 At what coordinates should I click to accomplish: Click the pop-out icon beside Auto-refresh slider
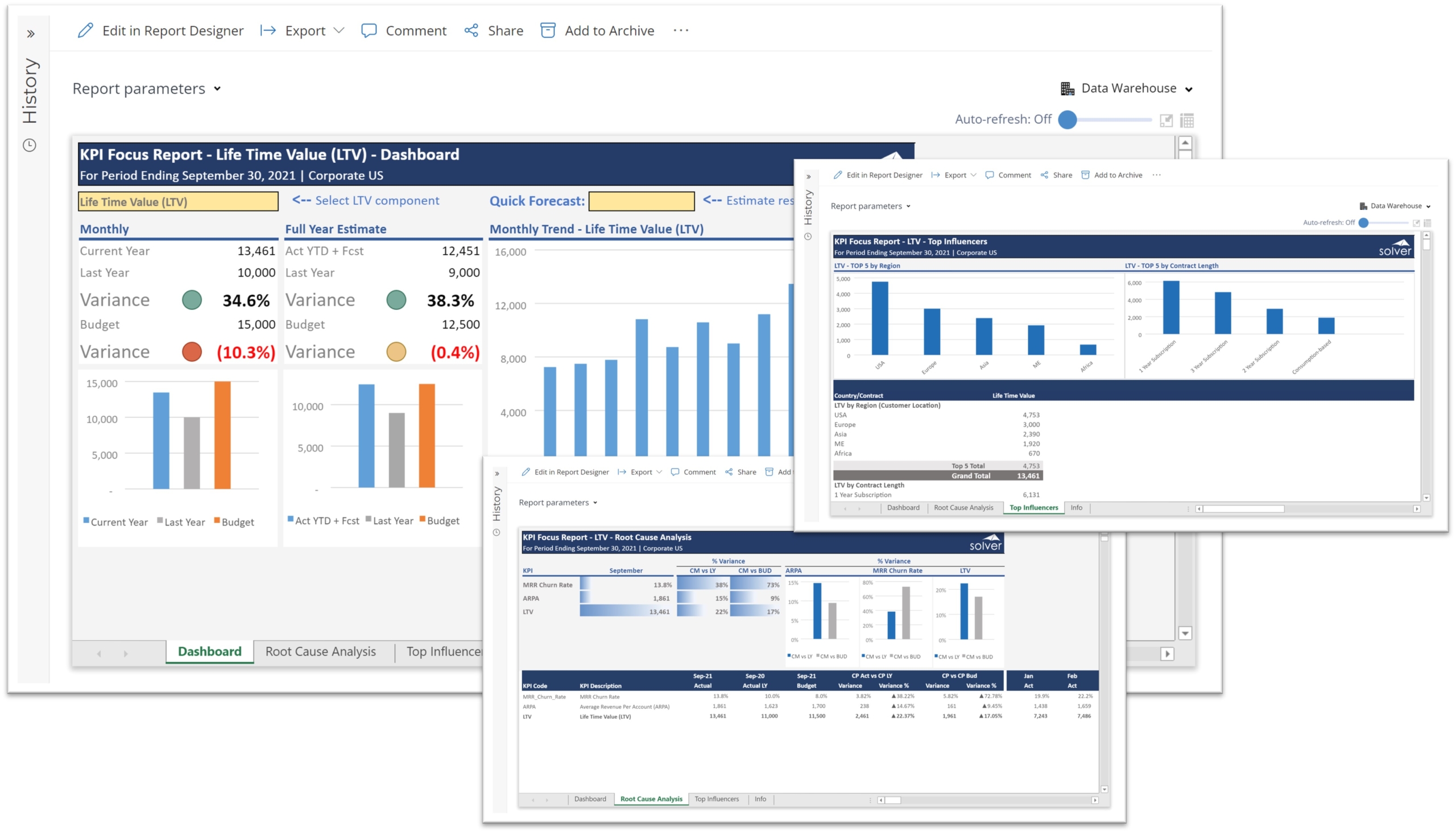click(x=1166, y=120)
